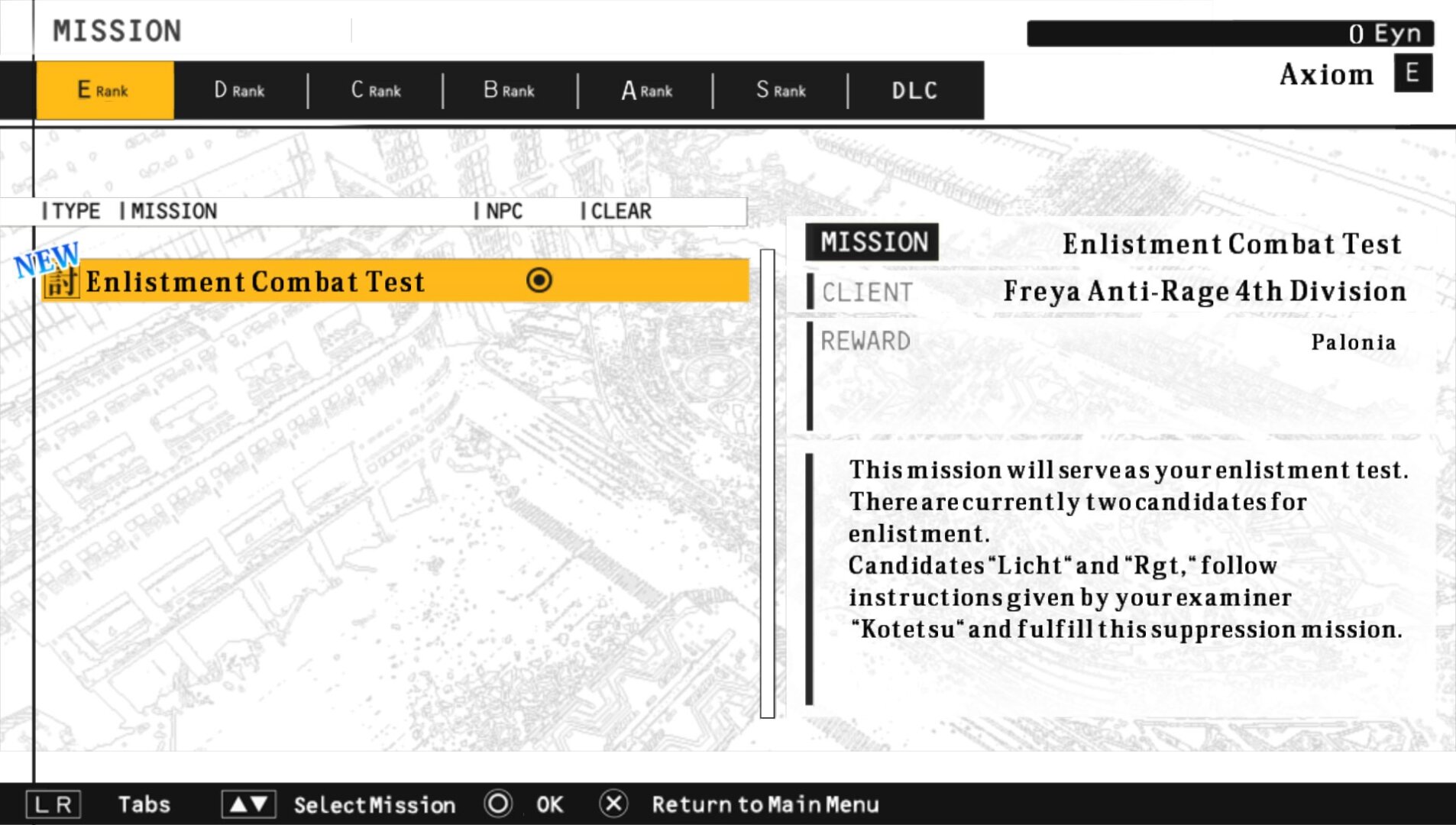
Task: Switch to the D Rank tab
Action: 239,90
